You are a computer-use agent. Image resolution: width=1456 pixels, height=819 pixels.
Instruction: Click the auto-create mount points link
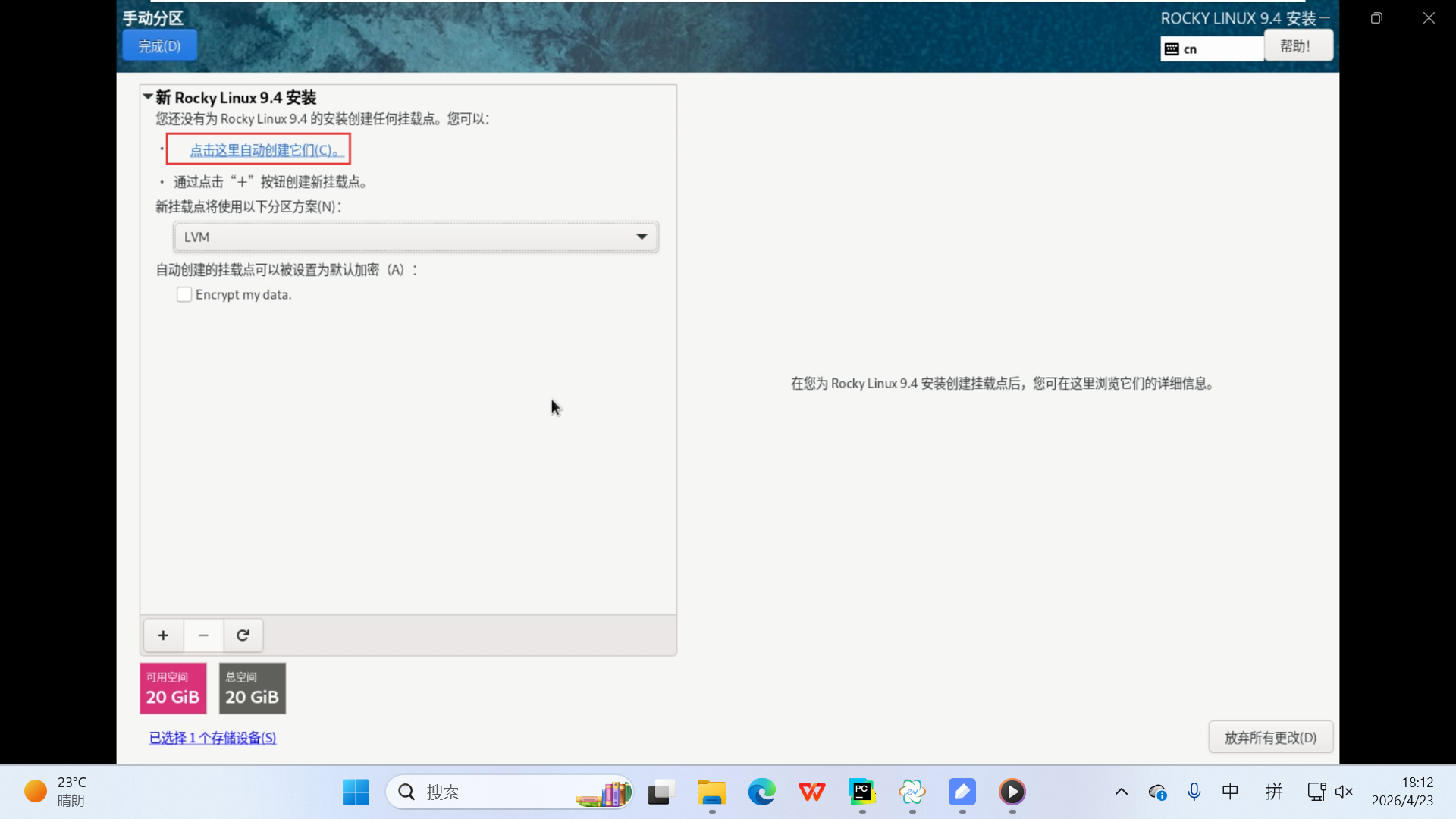pos(265,150)
